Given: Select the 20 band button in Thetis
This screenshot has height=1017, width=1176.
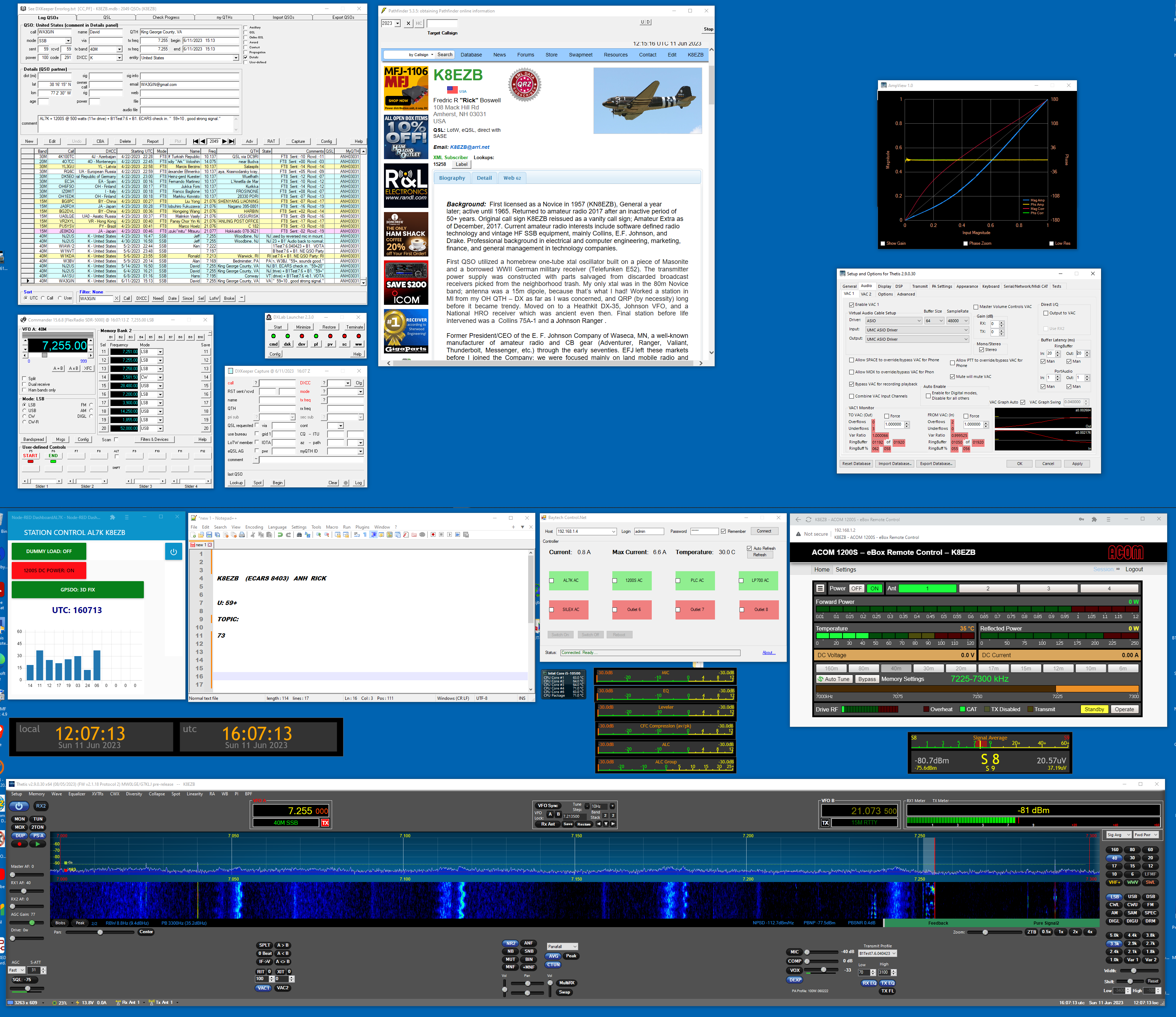Looking at the screenshot, I should point(1150,858).
